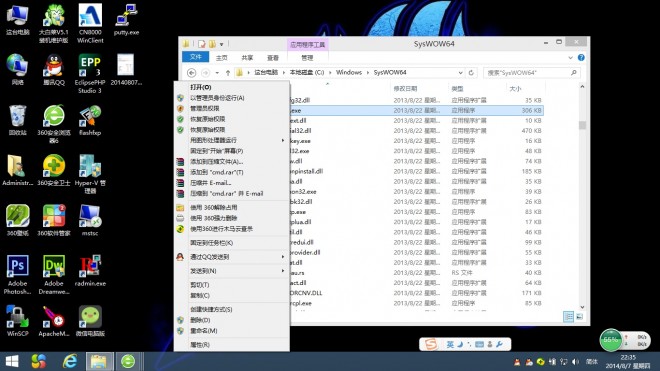The image size is (660, 371).
Task: Click the refresh button beside address bar
Action: 471,72
